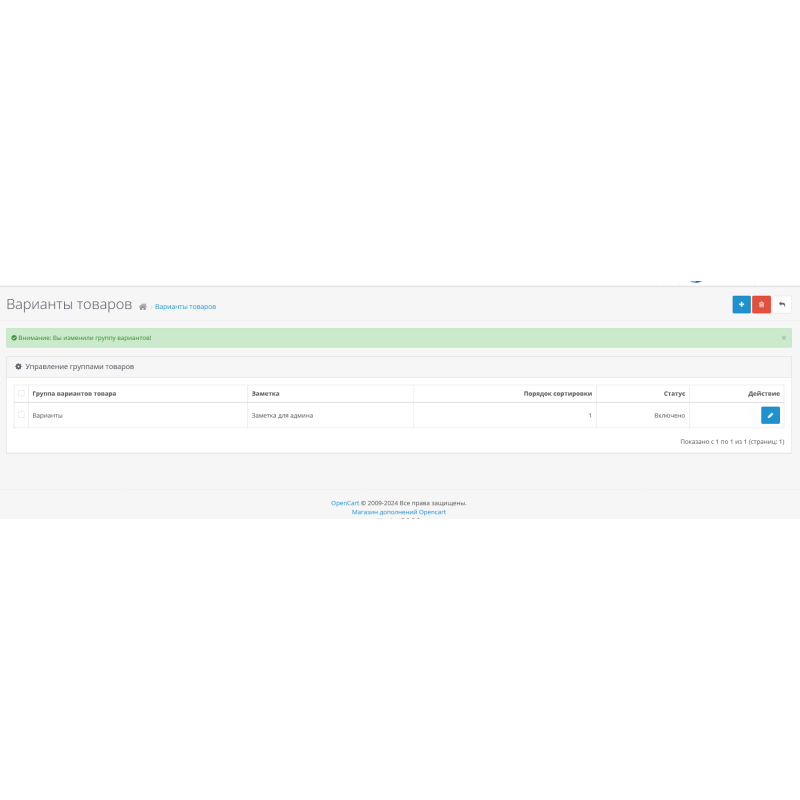Edit the Варианты row with pencil icon
Image resolution: width=800 pixels, height=800 pixels.
pos(770,415)
